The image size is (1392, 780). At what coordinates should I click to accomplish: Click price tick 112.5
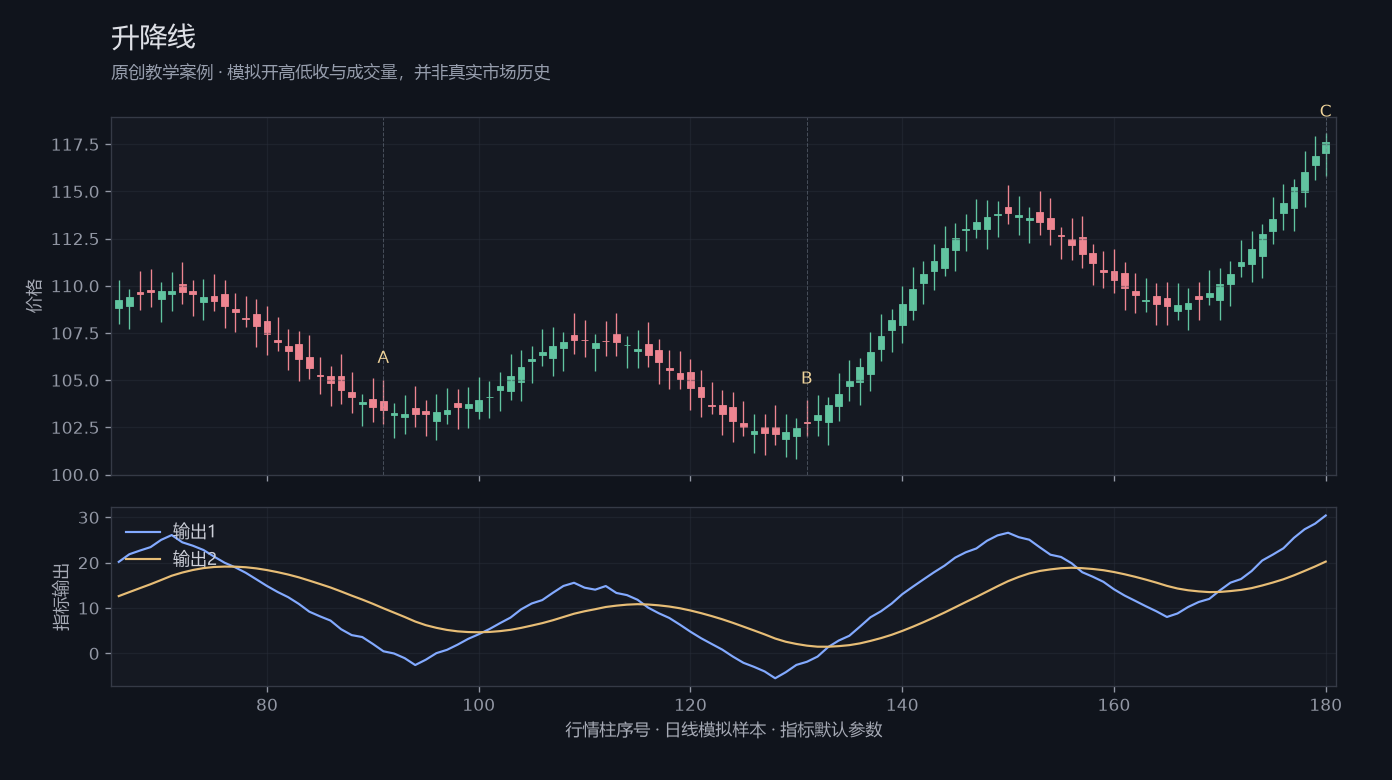point(76,239)
